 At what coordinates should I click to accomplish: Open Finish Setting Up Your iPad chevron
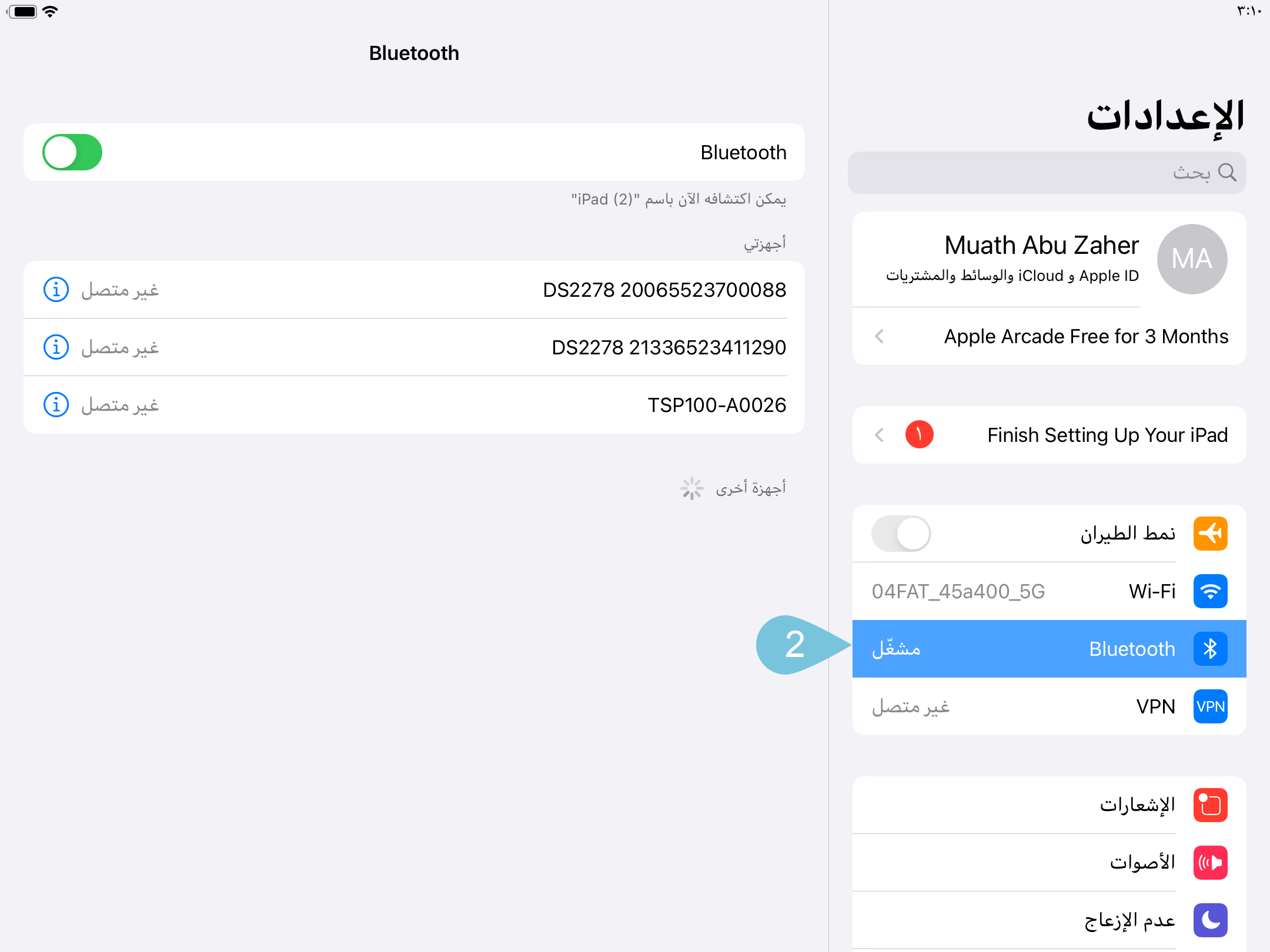point(880,435)
